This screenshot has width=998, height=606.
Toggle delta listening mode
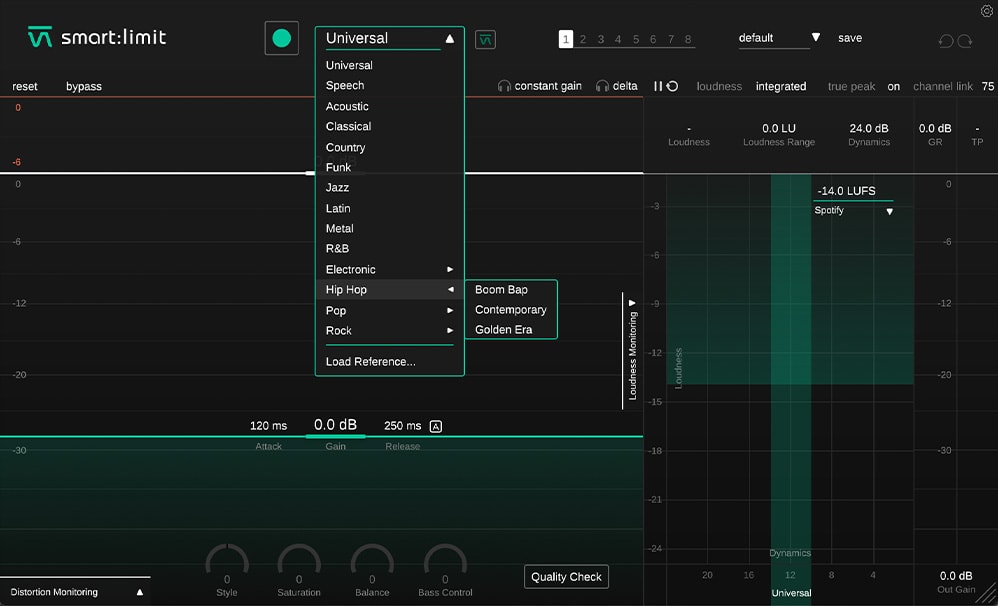coord(616,86)
